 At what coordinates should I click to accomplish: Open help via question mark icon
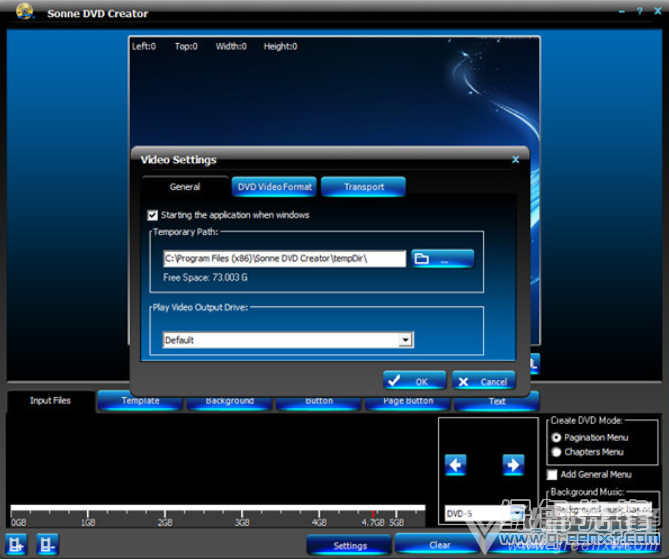639,12
